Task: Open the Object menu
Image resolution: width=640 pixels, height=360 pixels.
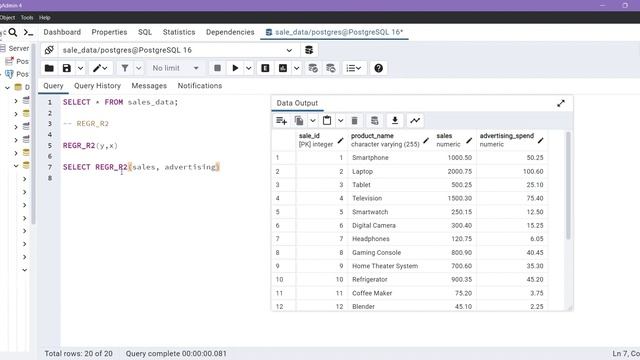Action: [x=7, y=18]
